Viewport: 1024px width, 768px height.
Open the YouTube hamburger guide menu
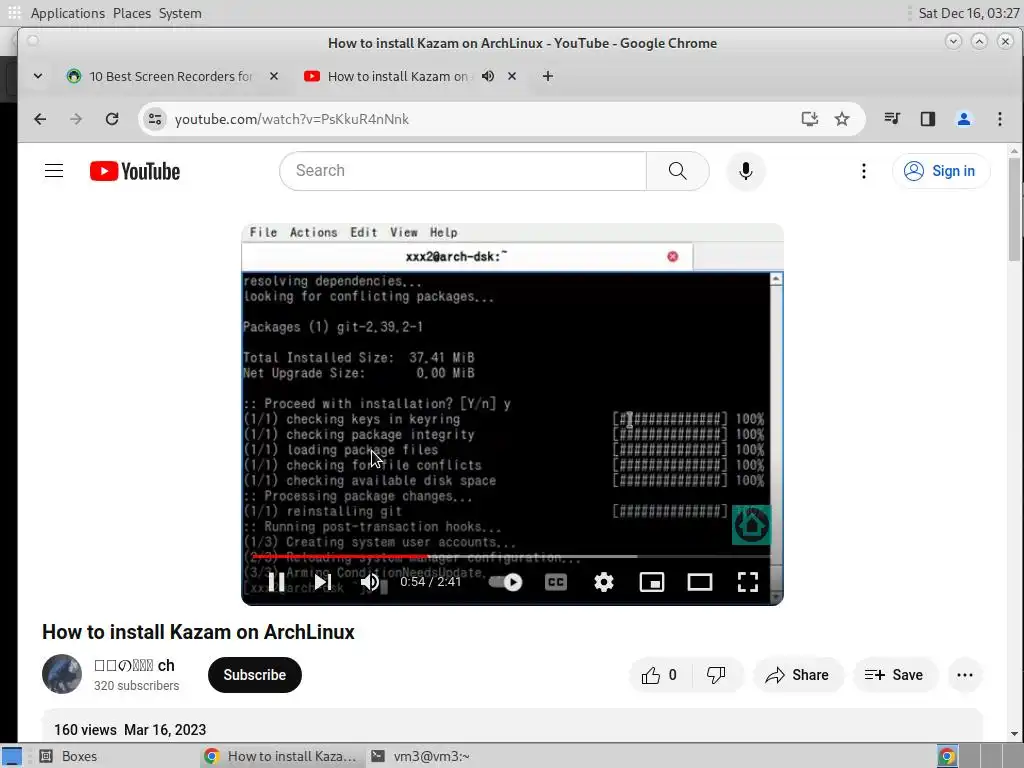pyautogui.click(x=54, y=171)
